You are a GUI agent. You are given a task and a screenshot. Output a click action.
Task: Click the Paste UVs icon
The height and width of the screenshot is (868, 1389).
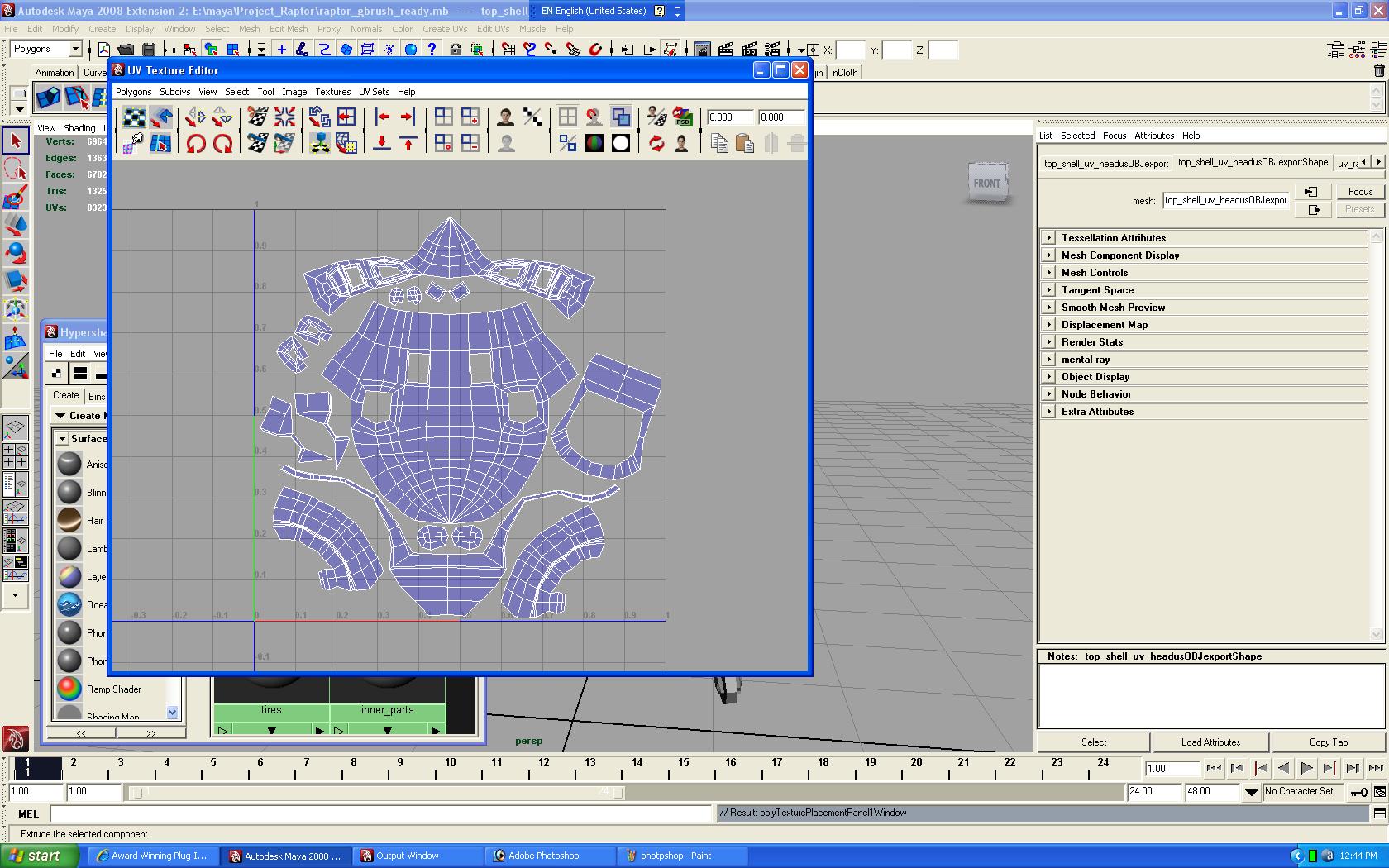pyautogui.click(x=744, y=144)
